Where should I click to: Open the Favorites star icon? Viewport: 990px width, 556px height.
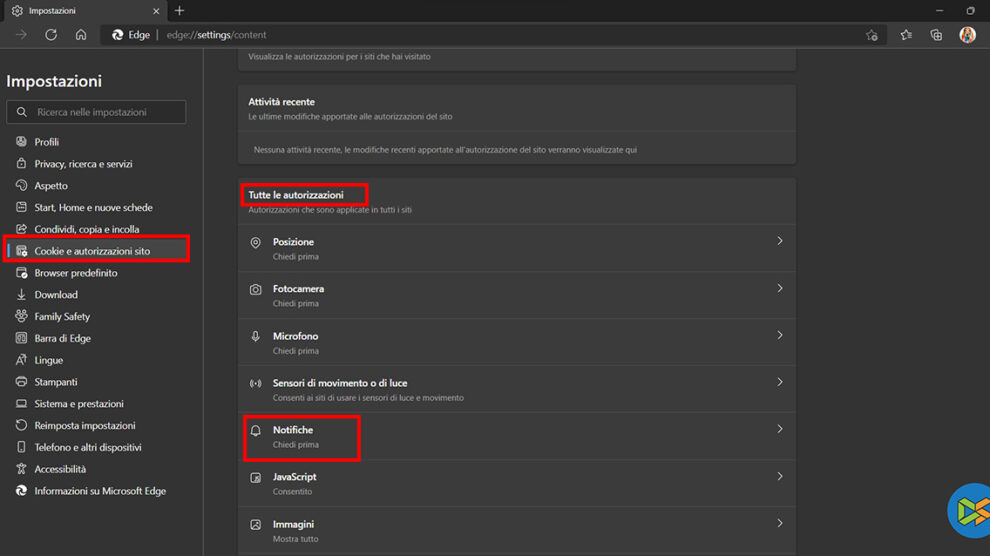click(906, 35)
